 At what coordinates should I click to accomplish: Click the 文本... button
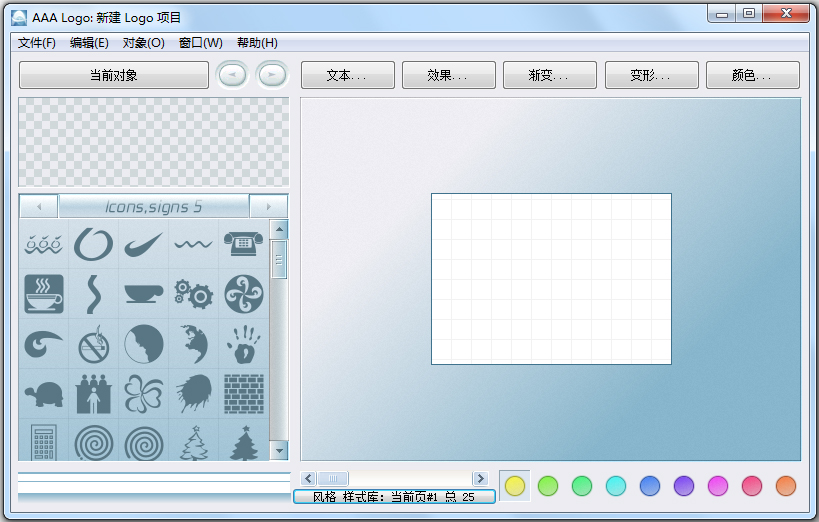click(347, 75)
